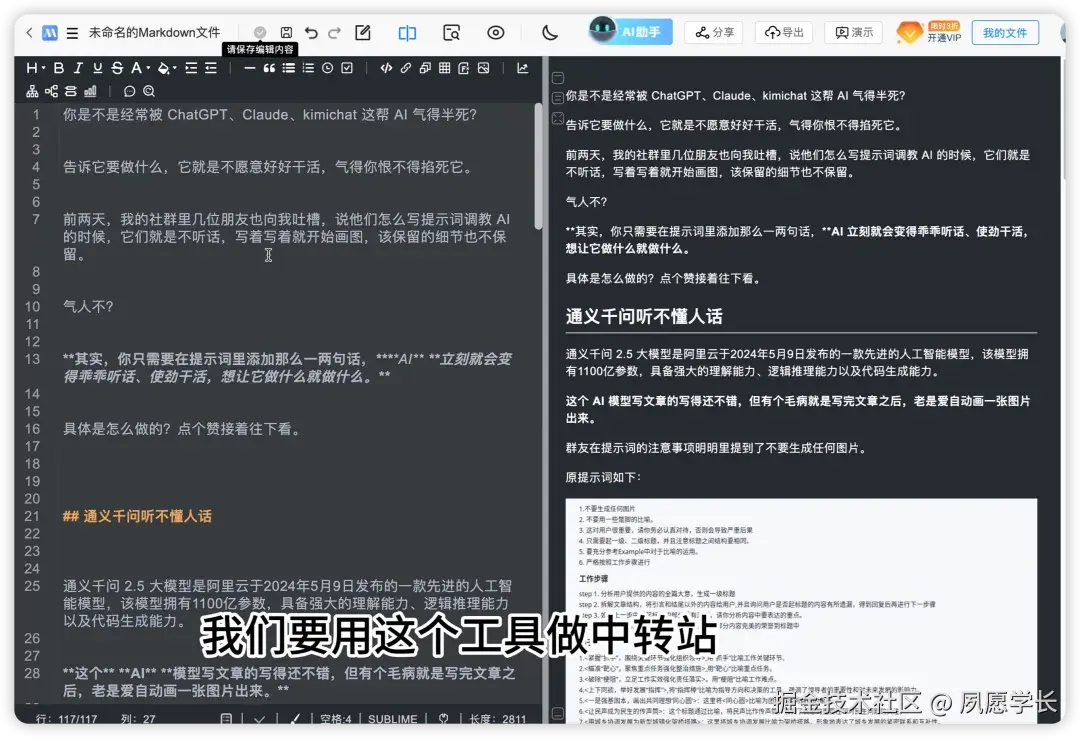Open the 演示 presentation menu
The height and width of the screenshot is (738, 1080).
[853, 32]
